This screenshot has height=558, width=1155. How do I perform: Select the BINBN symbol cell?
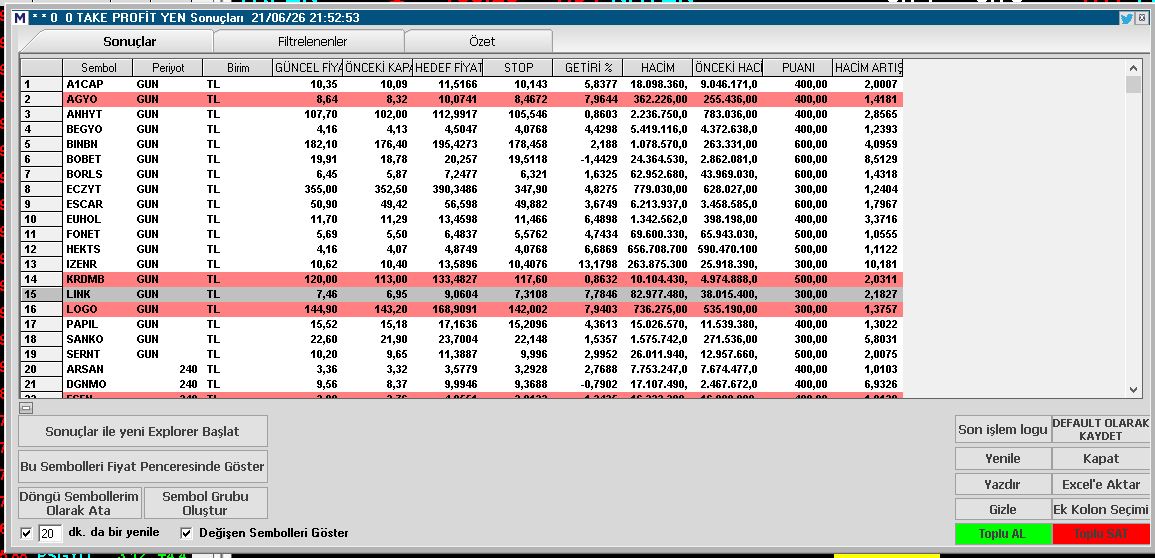(98, 144)
